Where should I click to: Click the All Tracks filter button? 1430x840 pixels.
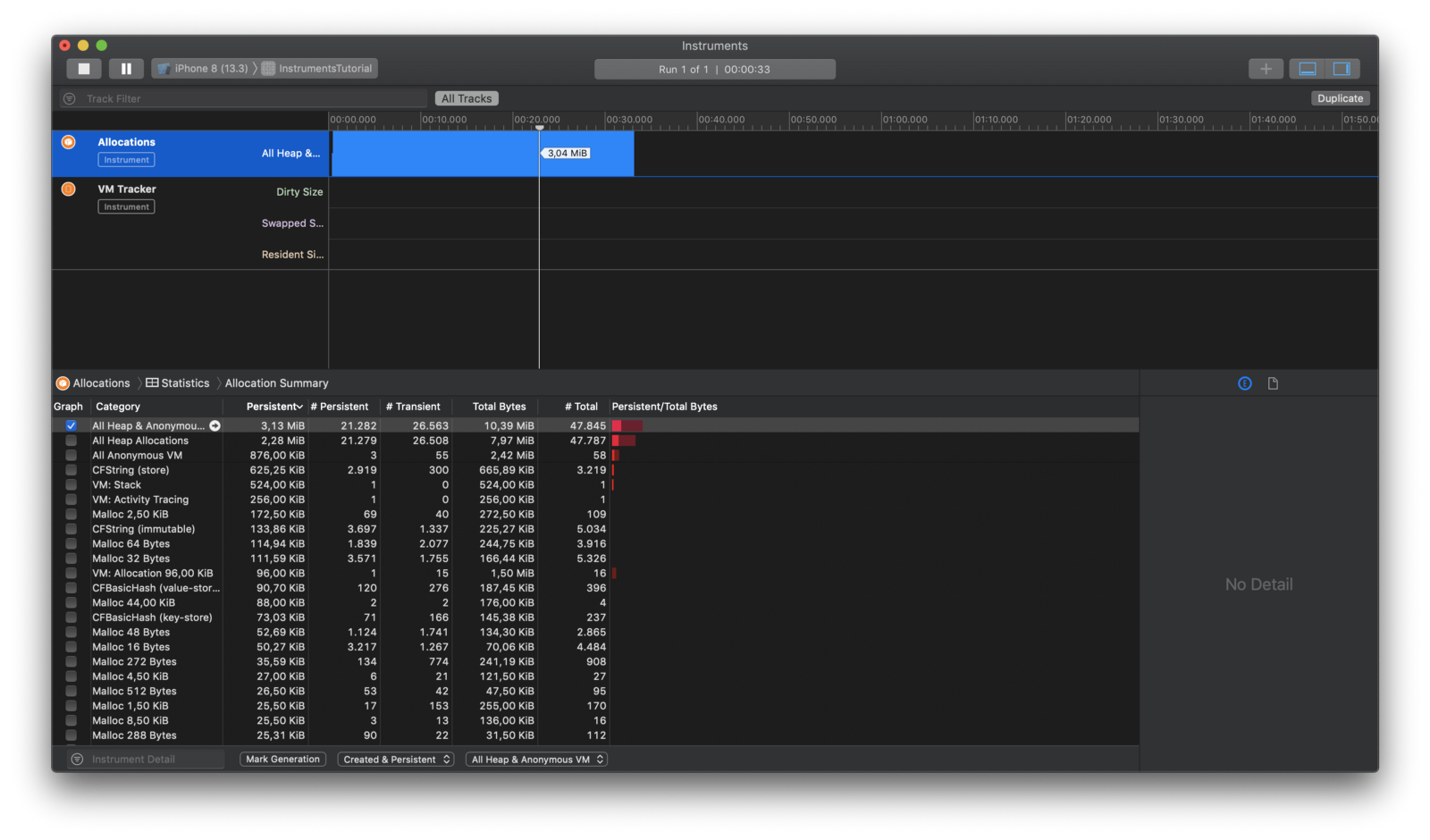tap(467, 98)
